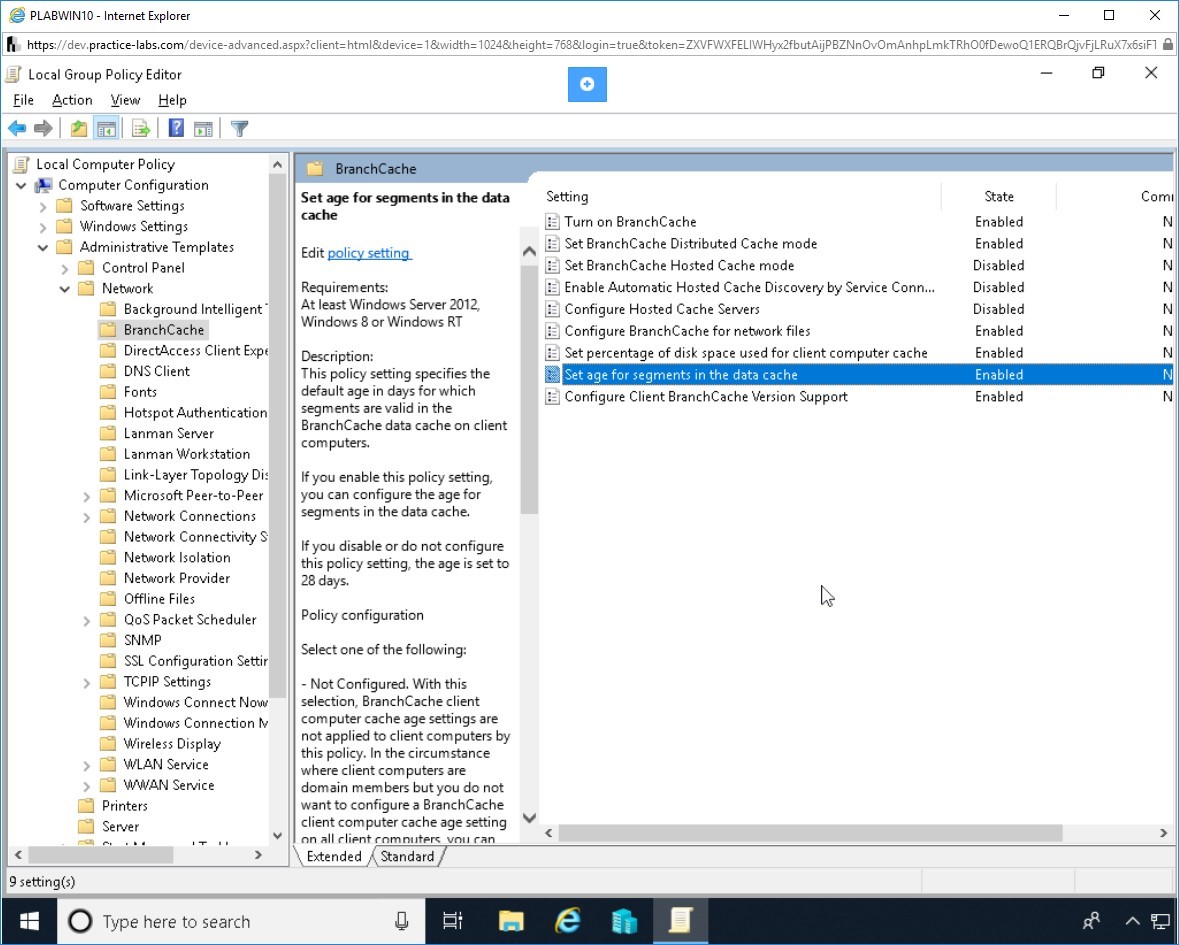Select the Lanman Server tree folder
The width and height of the screenshot is (1179, 945).
168,434
